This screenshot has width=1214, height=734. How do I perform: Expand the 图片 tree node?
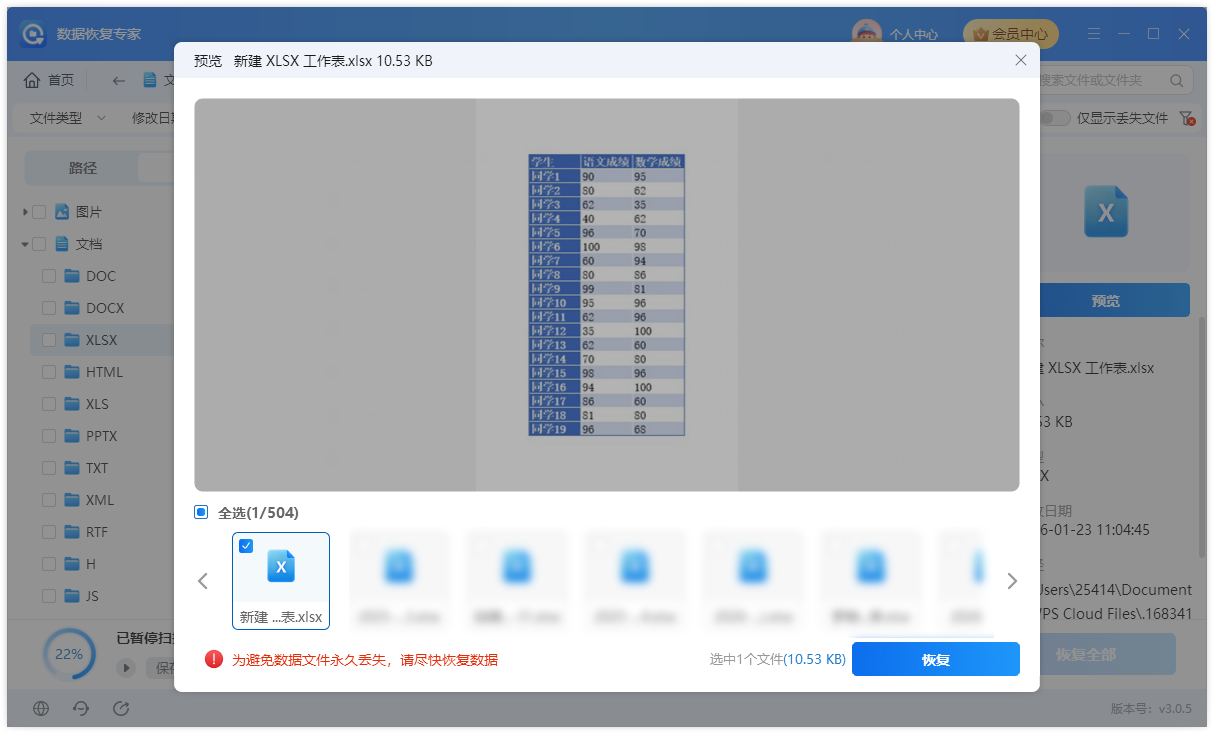pos(25,212)
